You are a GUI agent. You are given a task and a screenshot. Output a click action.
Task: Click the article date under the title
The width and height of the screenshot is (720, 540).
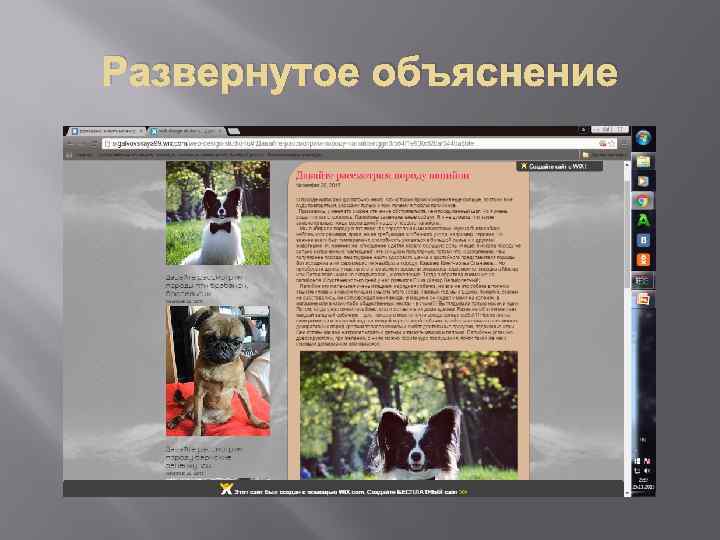(318, 186)
